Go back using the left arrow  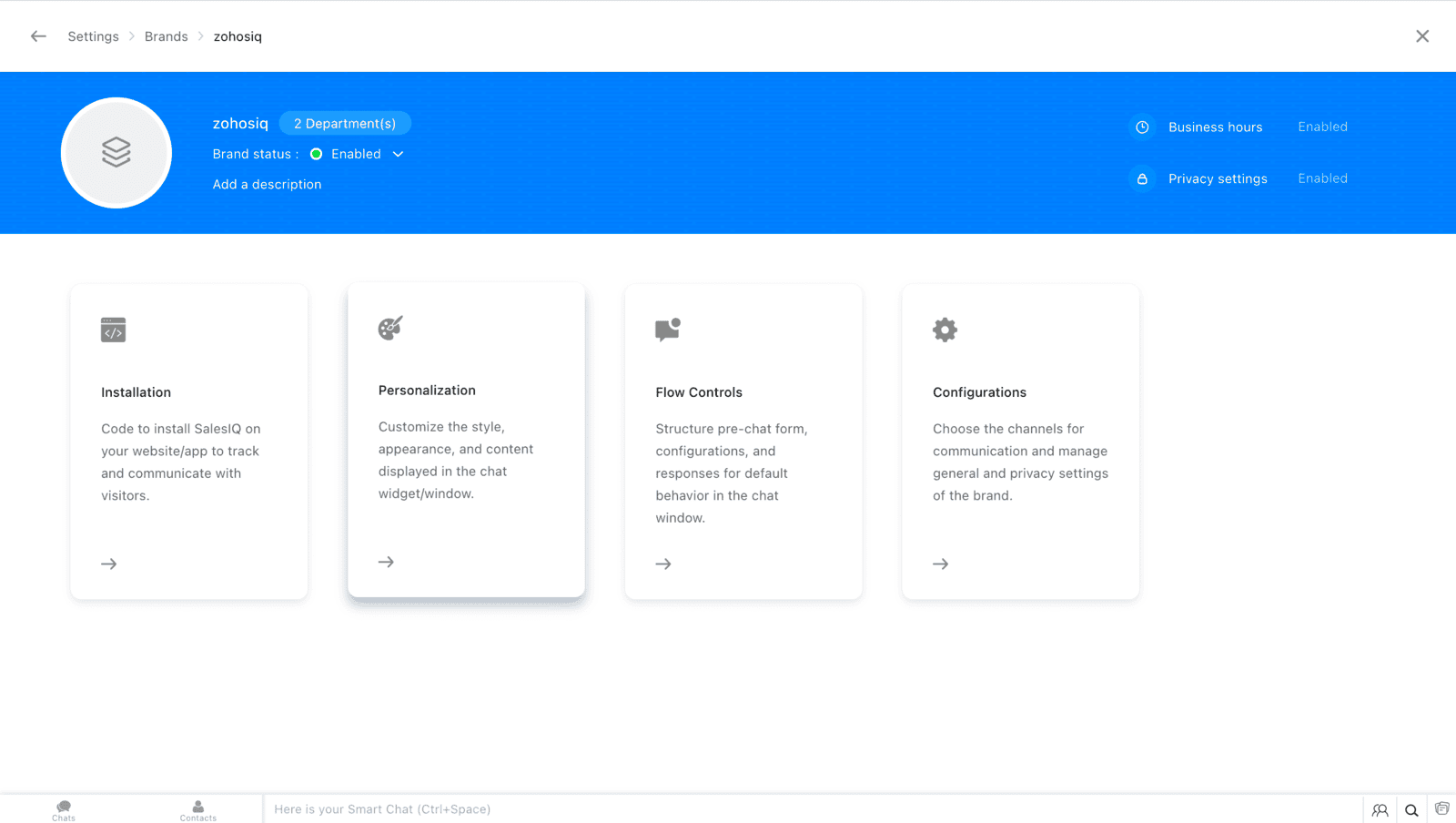38,36
